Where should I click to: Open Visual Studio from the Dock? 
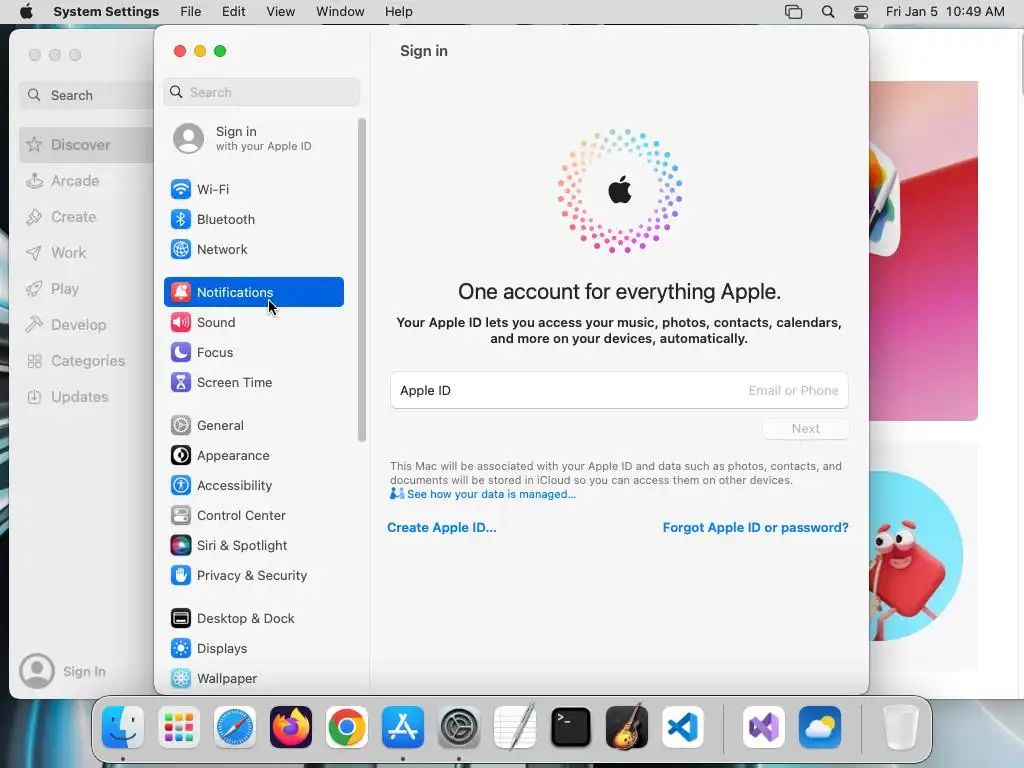coord(764,727)
